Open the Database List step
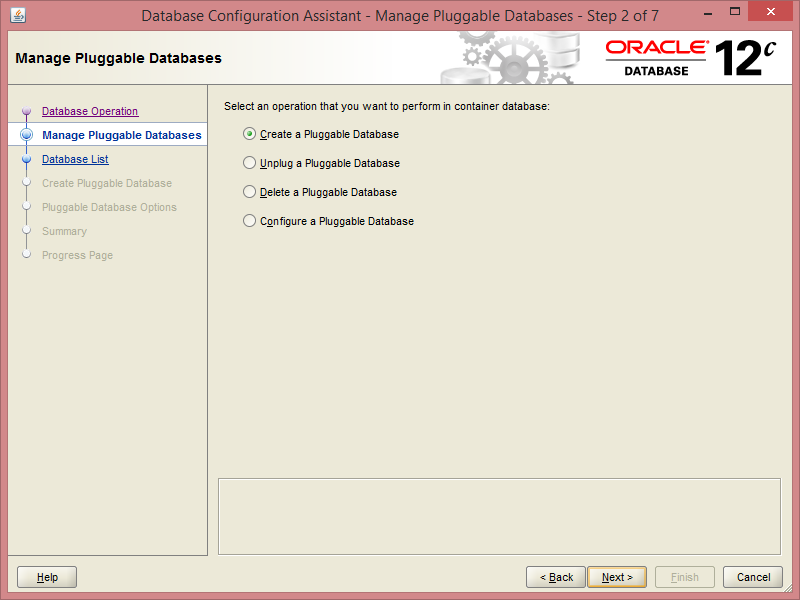 coord(75,159)
